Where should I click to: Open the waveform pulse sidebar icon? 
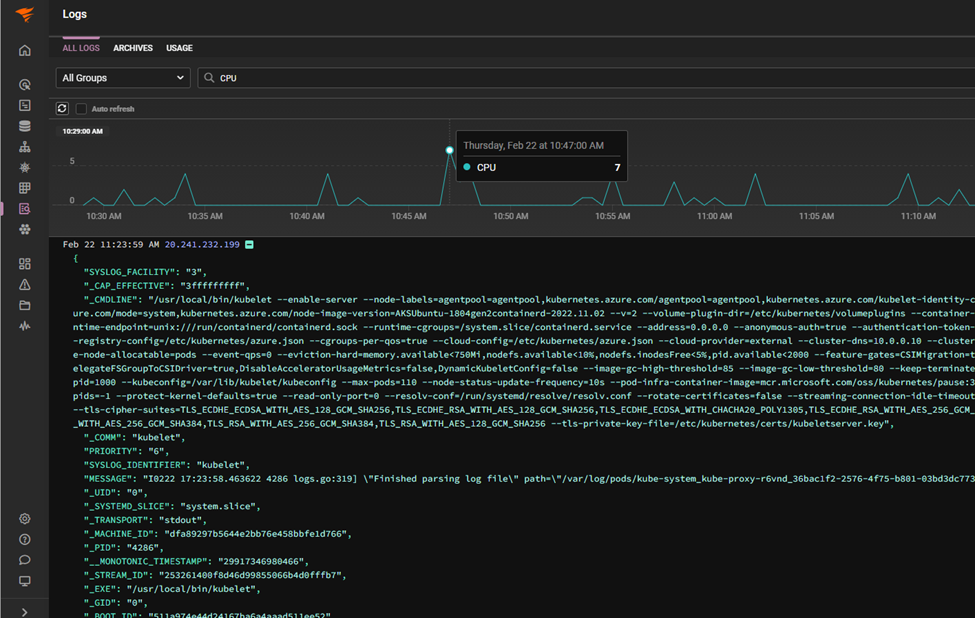click(x=25, y=326)
